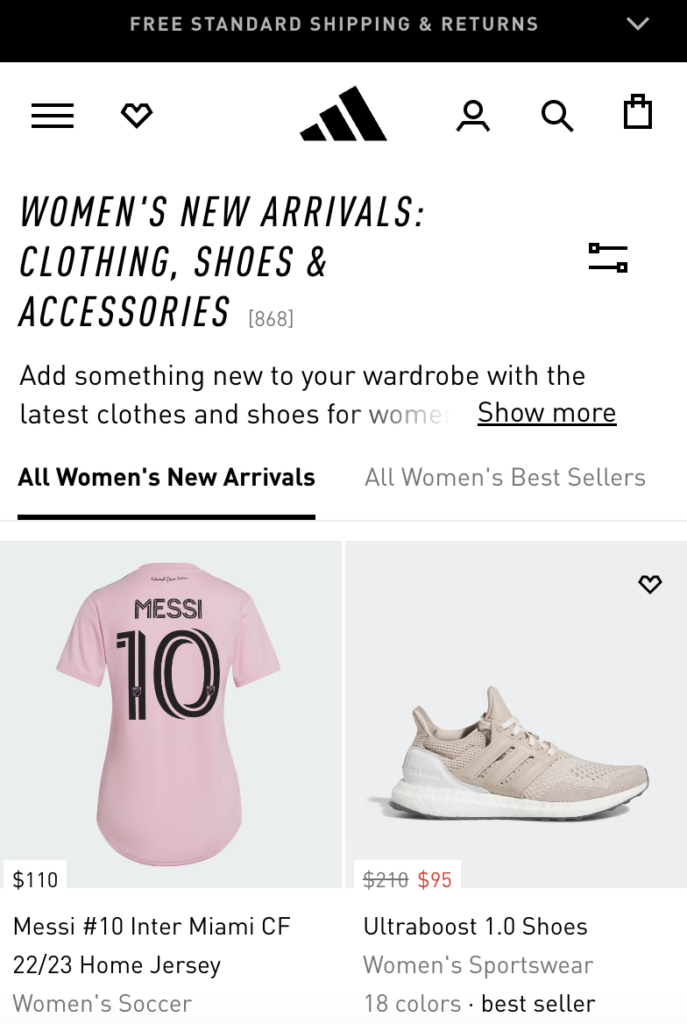Open the shopping bag icon

tap(637, 113)
